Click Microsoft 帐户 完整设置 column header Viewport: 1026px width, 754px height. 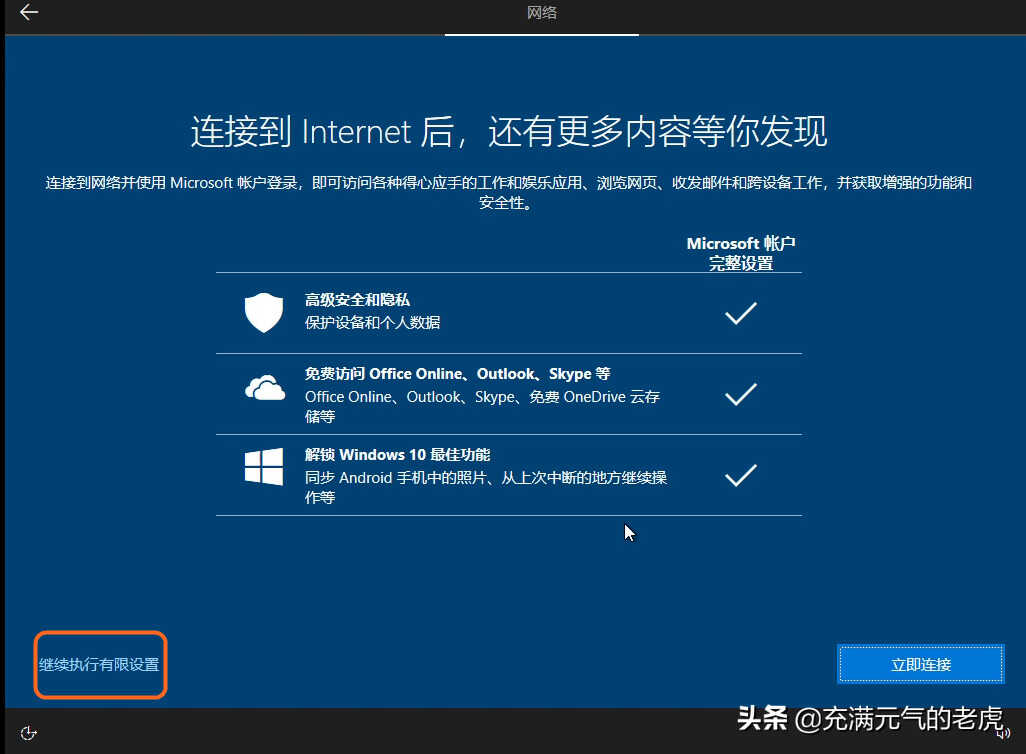pyautogui.click(x=741, y=253)
